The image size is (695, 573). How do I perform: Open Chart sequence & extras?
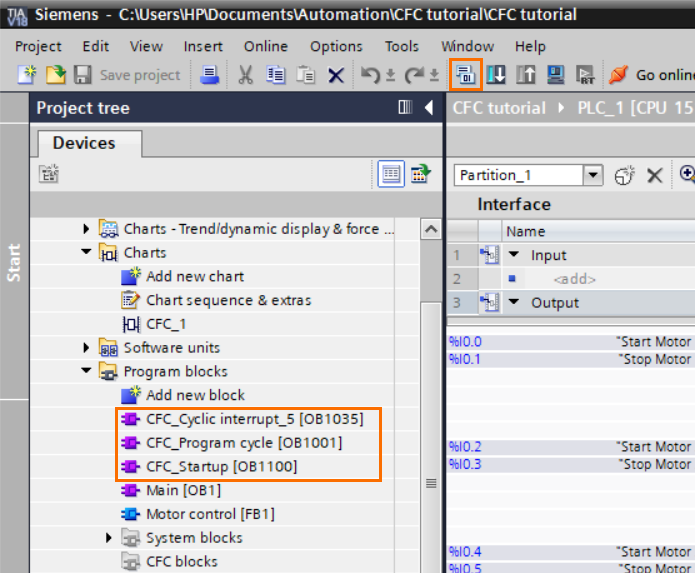tap(229, 300)
